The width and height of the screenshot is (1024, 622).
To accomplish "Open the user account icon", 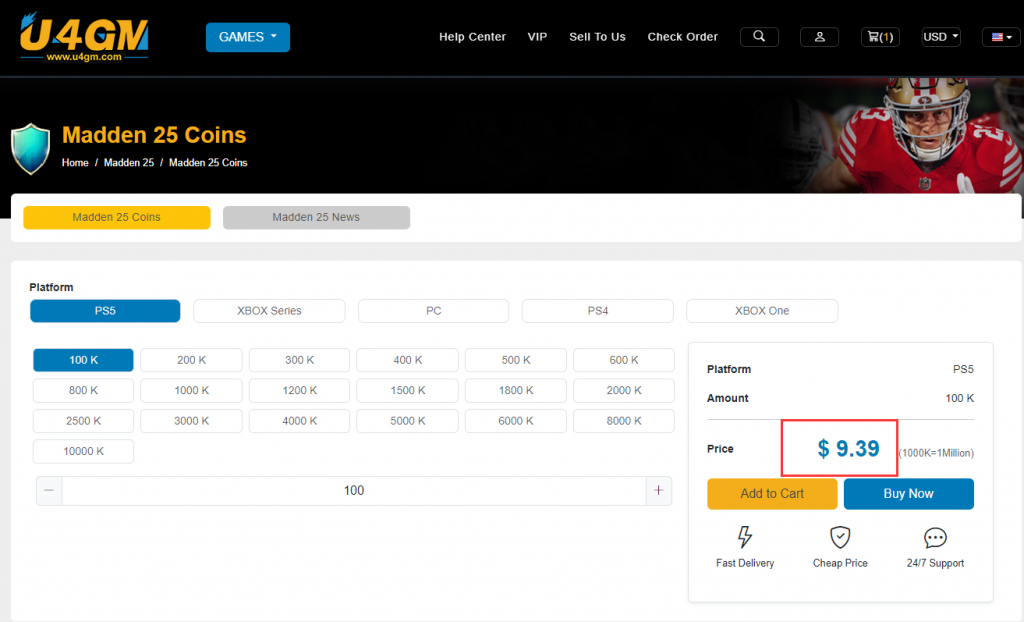I will (x=819, y=37).
